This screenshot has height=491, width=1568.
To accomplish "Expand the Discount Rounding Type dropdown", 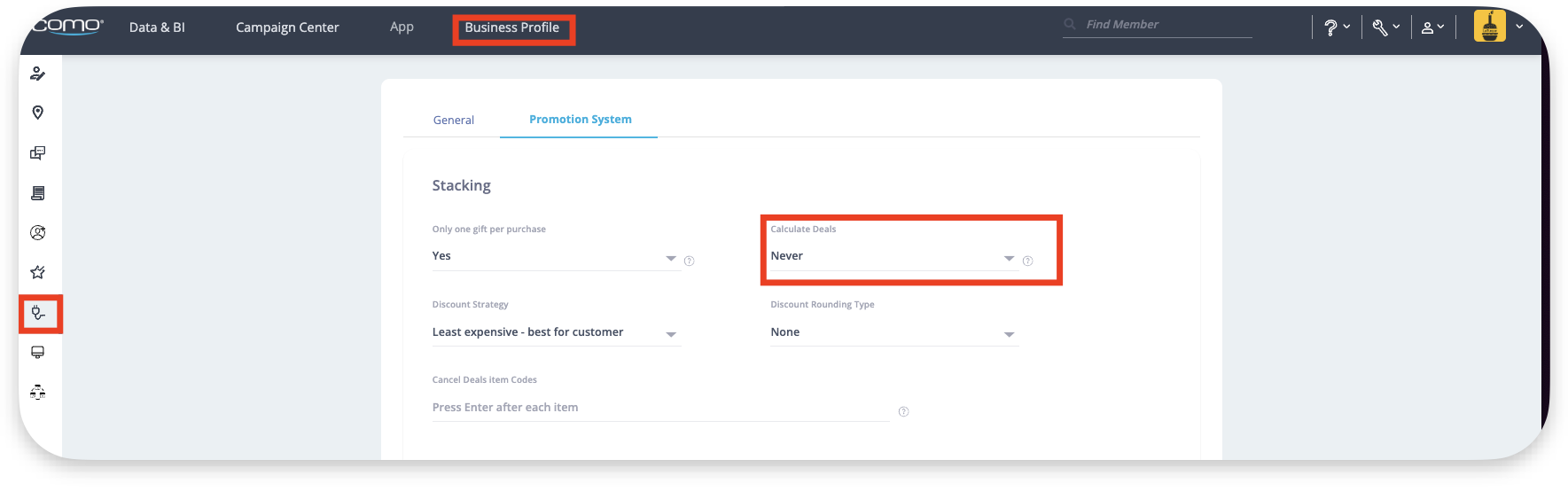I will pyautogui.click(x=893, y=332).
